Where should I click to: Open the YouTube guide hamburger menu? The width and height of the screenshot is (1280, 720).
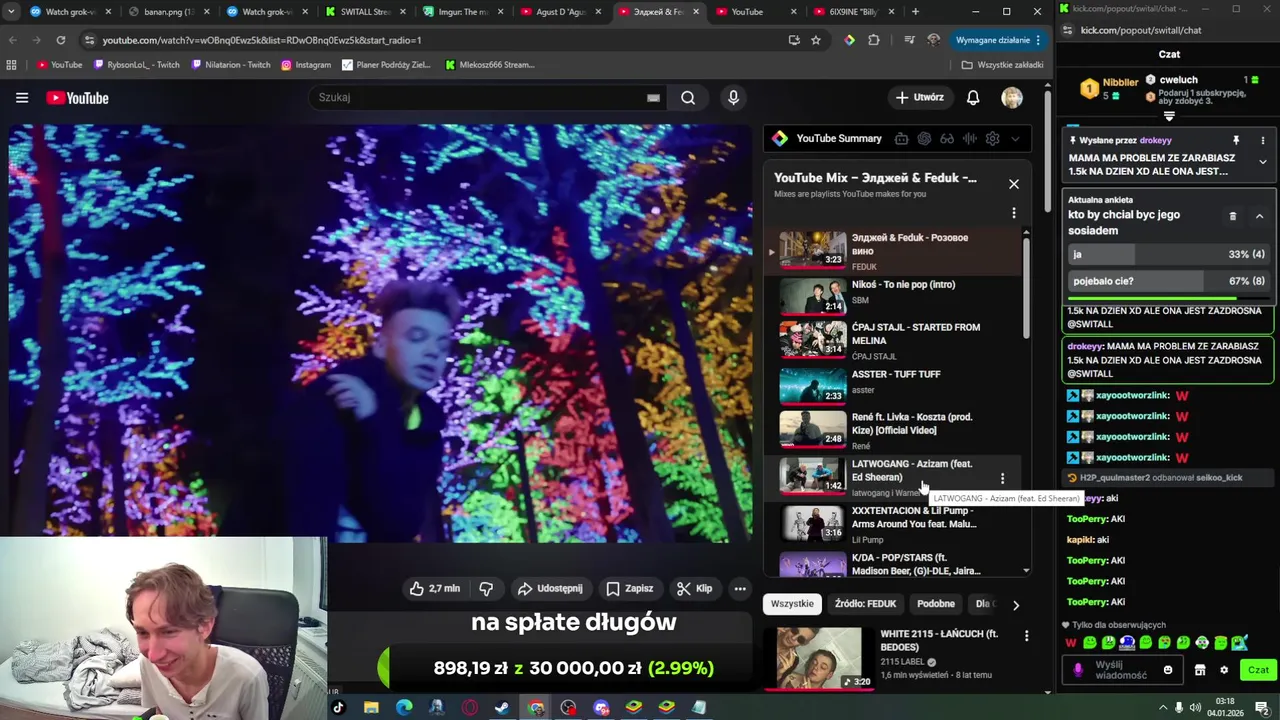[22, 98]
